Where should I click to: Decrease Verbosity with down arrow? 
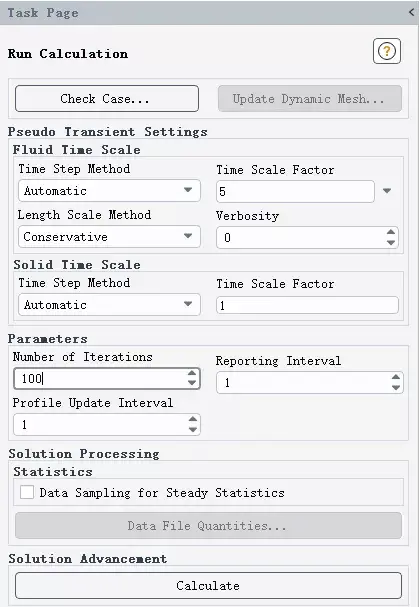click(x=391, y=243)
